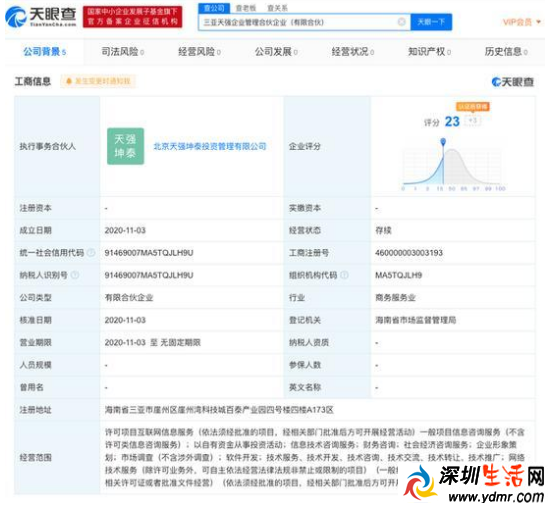Click the 营业期限 value 至 无固定期限
Viewport: 553px width, 508px height.
click(152, 343)
